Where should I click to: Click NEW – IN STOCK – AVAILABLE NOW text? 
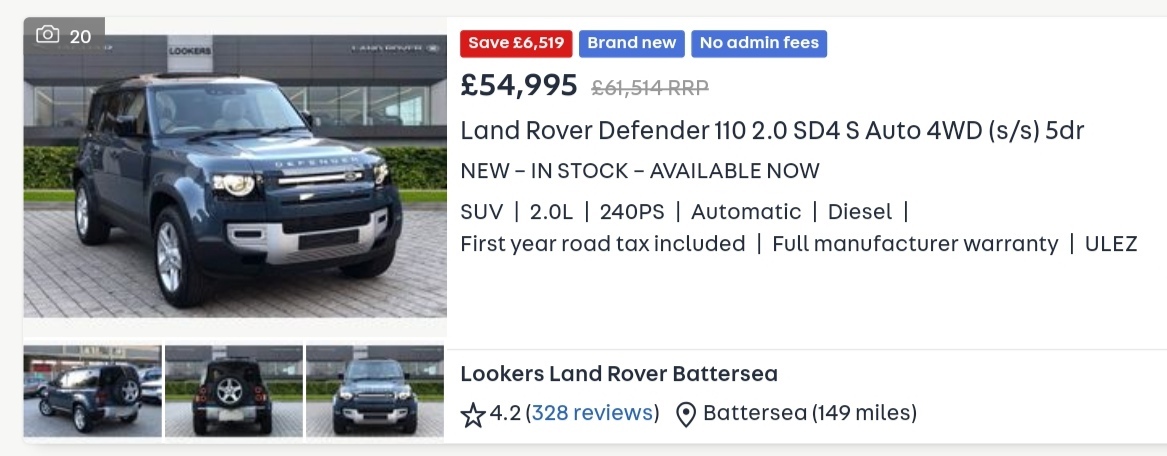640,171
